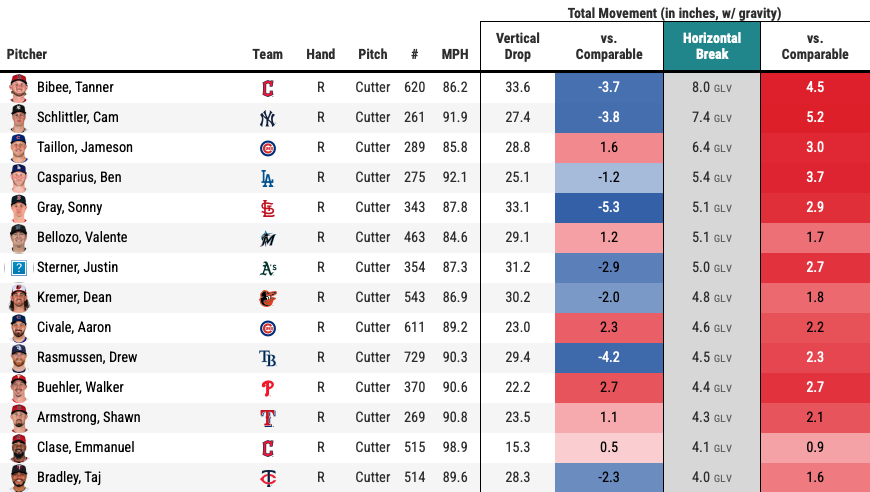Sort by the Vertical Drop header
Image resolution: width=870 pixels, height=492 pixels.
517,46
